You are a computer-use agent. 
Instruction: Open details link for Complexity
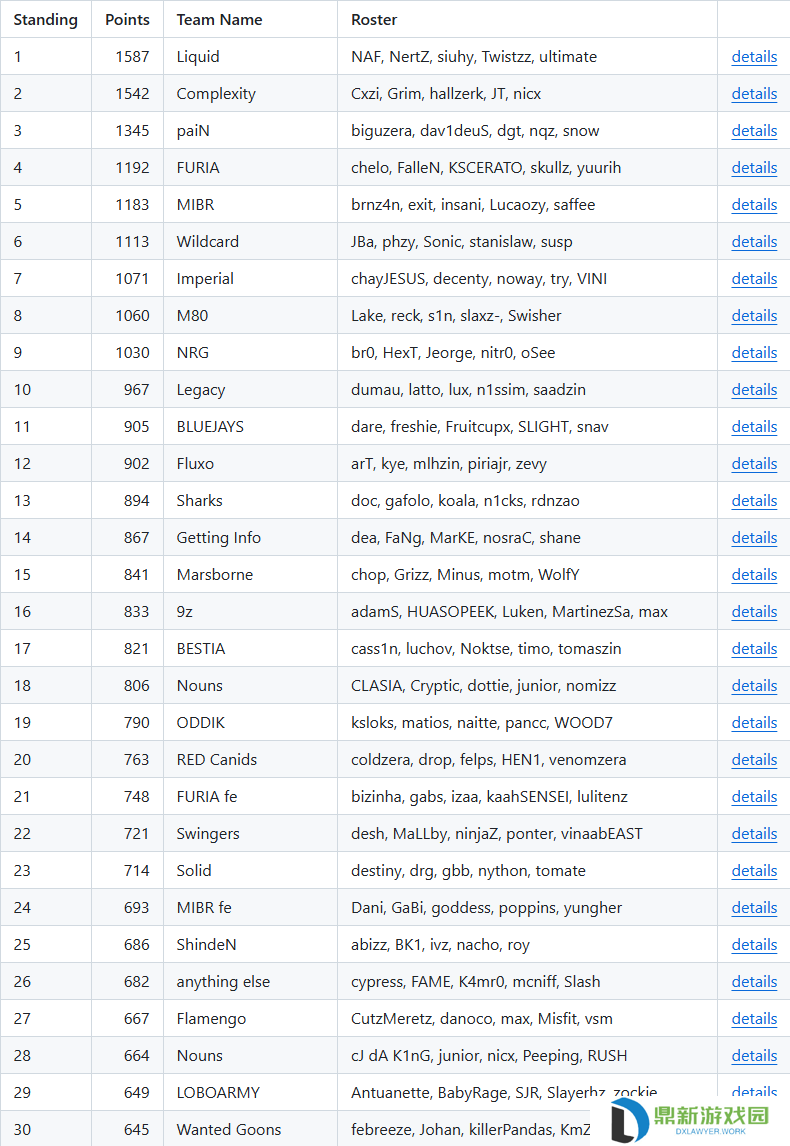point(754,94)
